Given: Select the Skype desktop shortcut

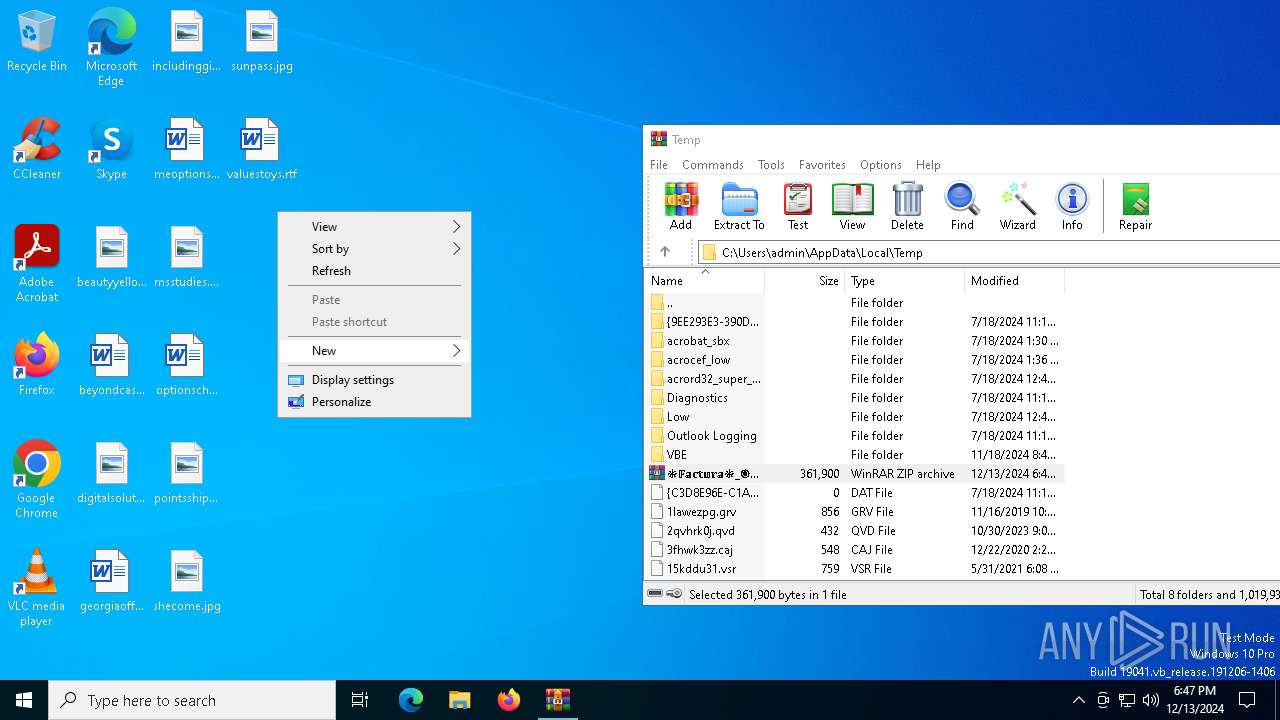Looking at the screenshot, I should click(111, 149).
